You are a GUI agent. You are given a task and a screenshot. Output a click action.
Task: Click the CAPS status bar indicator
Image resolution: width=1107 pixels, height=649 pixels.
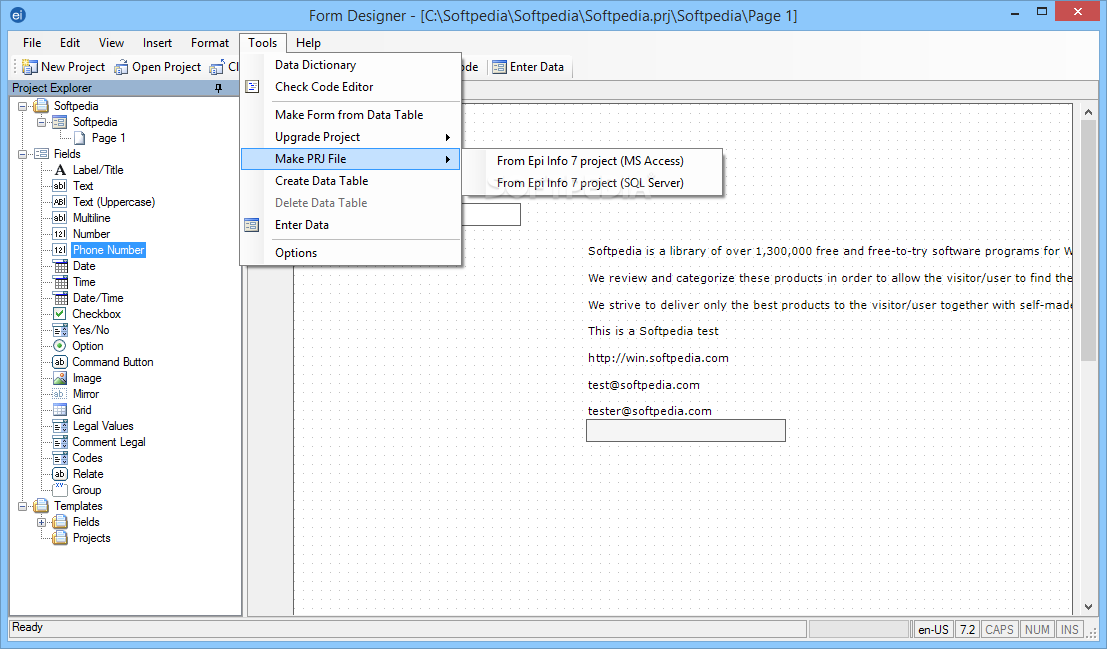pyautogui.click(x=999, y=630)
